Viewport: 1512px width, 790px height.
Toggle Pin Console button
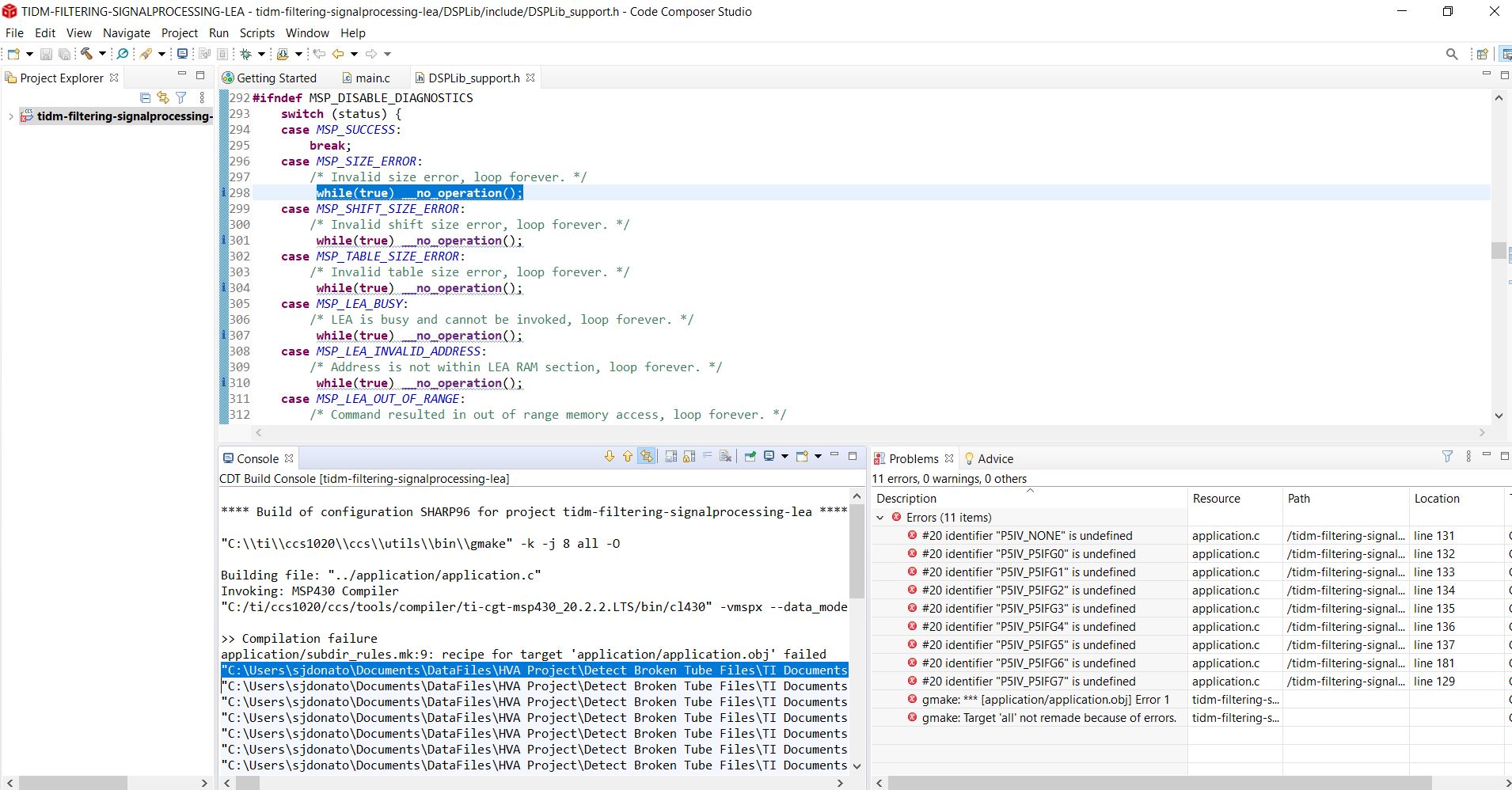pyautogui.click(x=750, y=457)
